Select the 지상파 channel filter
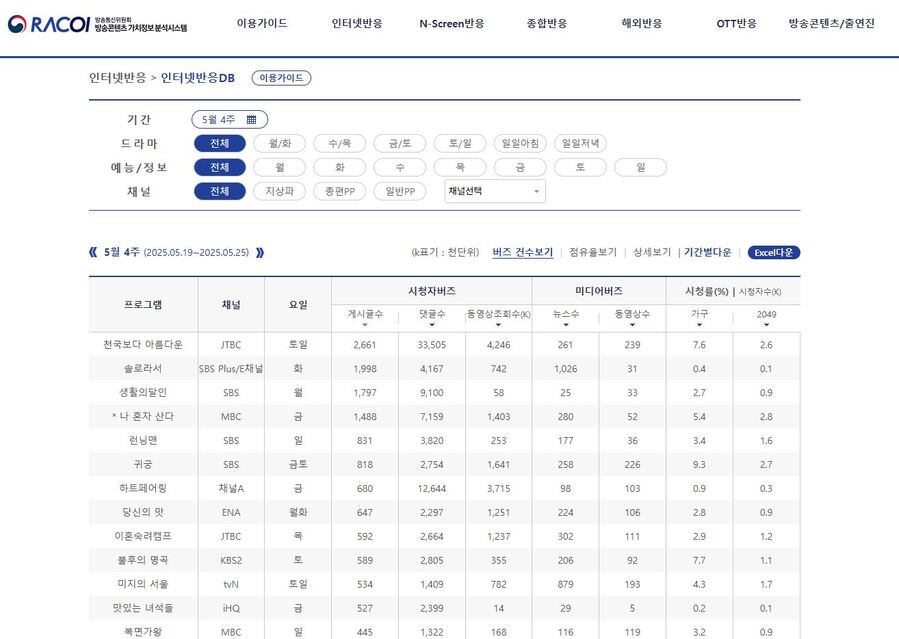The image size is (899, 639). (279, 191)
